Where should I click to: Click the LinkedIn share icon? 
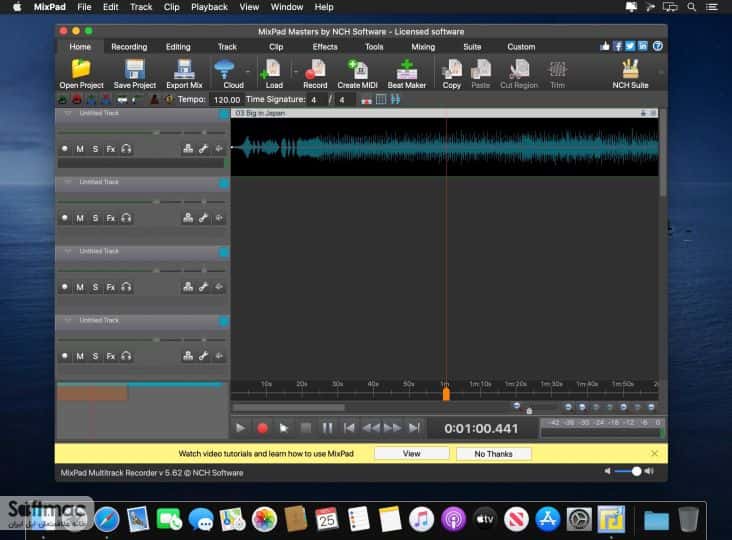click(643, 46)
